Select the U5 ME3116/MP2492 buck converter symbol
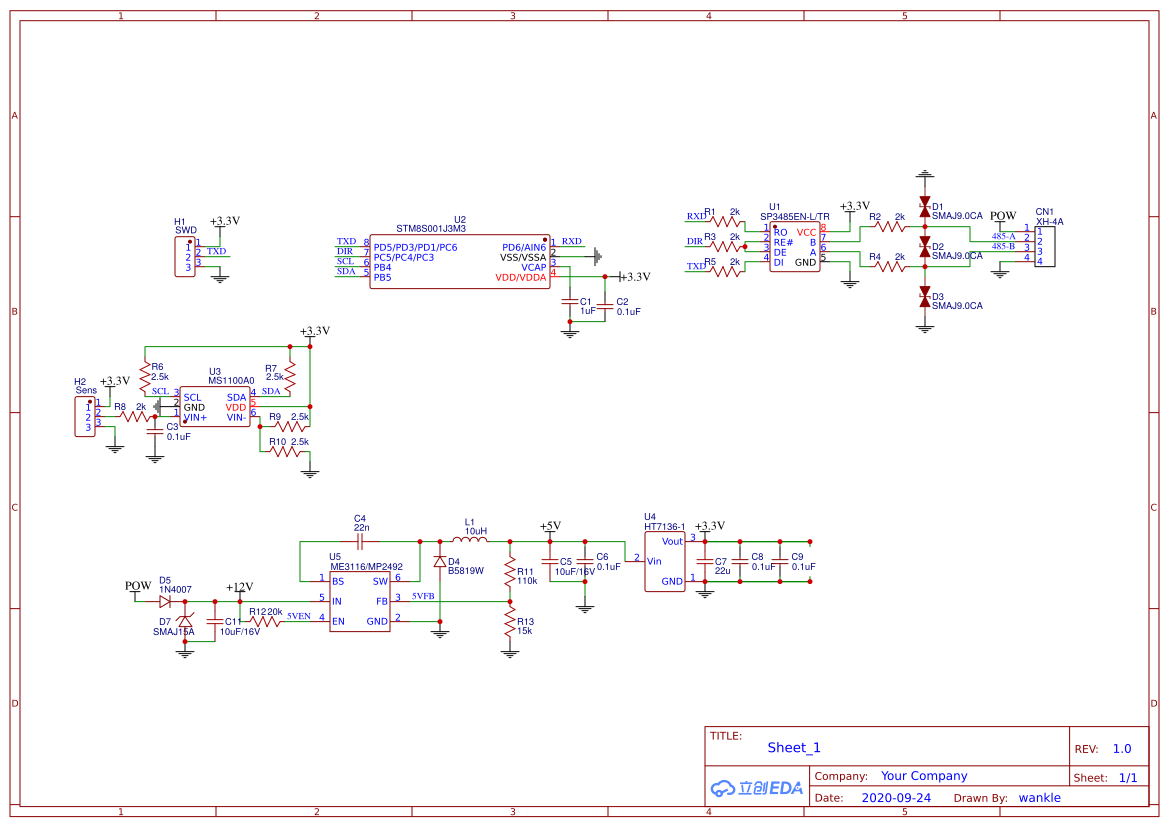 click(360, 602)
